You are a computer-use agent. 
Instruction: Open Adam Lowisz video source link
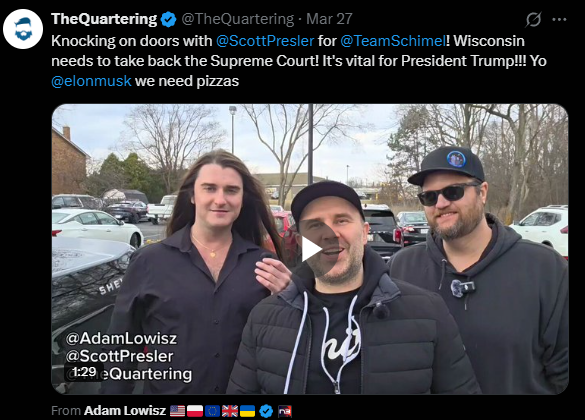tap(125, 411)
